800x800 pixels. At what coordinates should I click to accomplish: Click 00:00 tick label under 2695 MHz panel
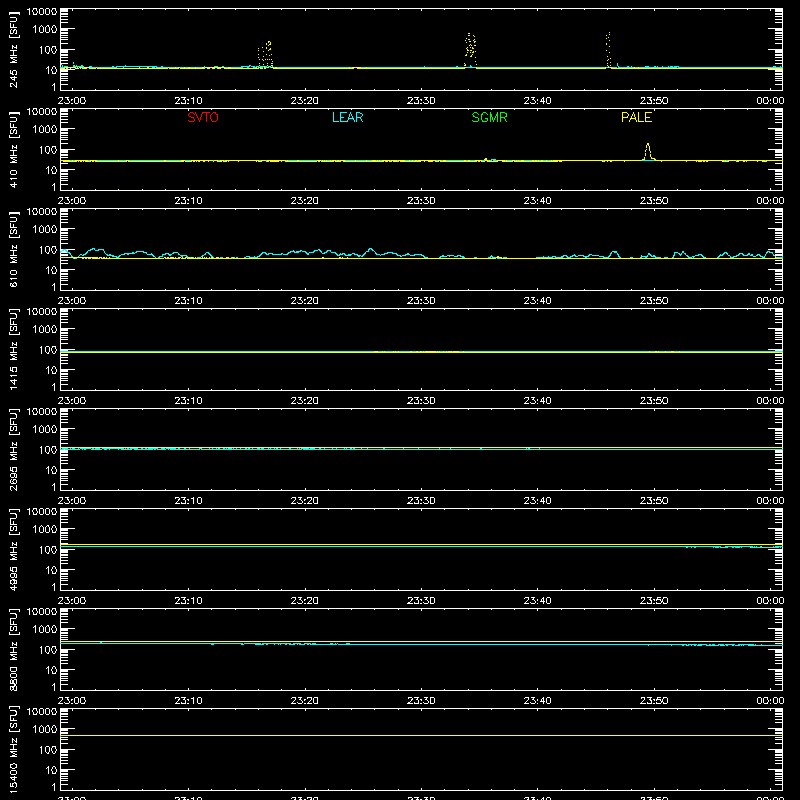coord(770,501)
